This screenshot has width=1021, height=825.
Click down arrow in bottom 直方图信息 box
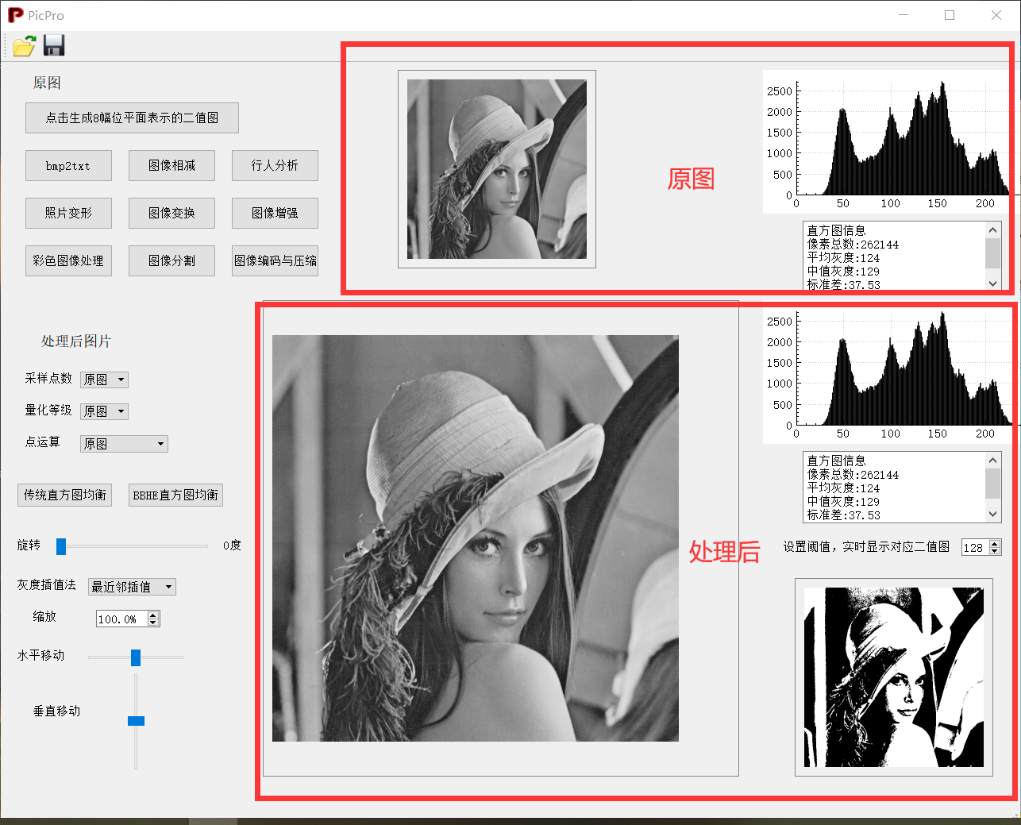(x=992, y=514)
